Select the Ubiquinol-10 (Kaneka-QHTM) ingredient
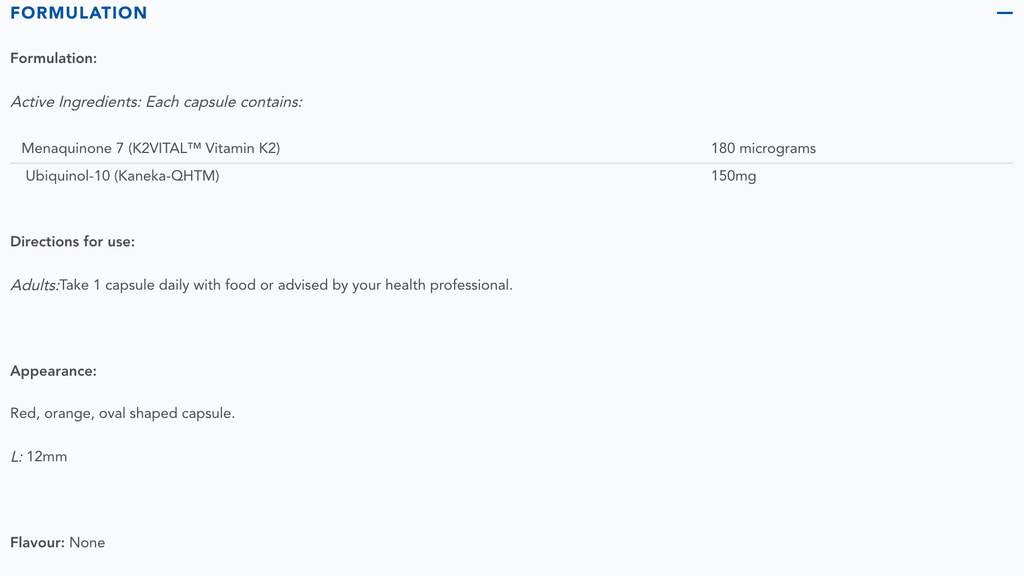1024x576 pixels. [x=122, y=176]
